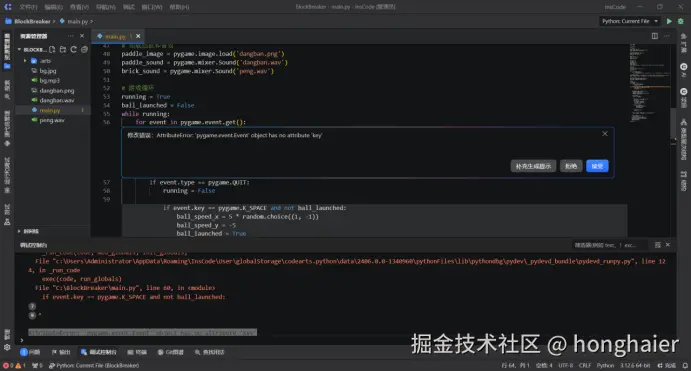Open the 调试 (Debug) menu

point(128,7)
